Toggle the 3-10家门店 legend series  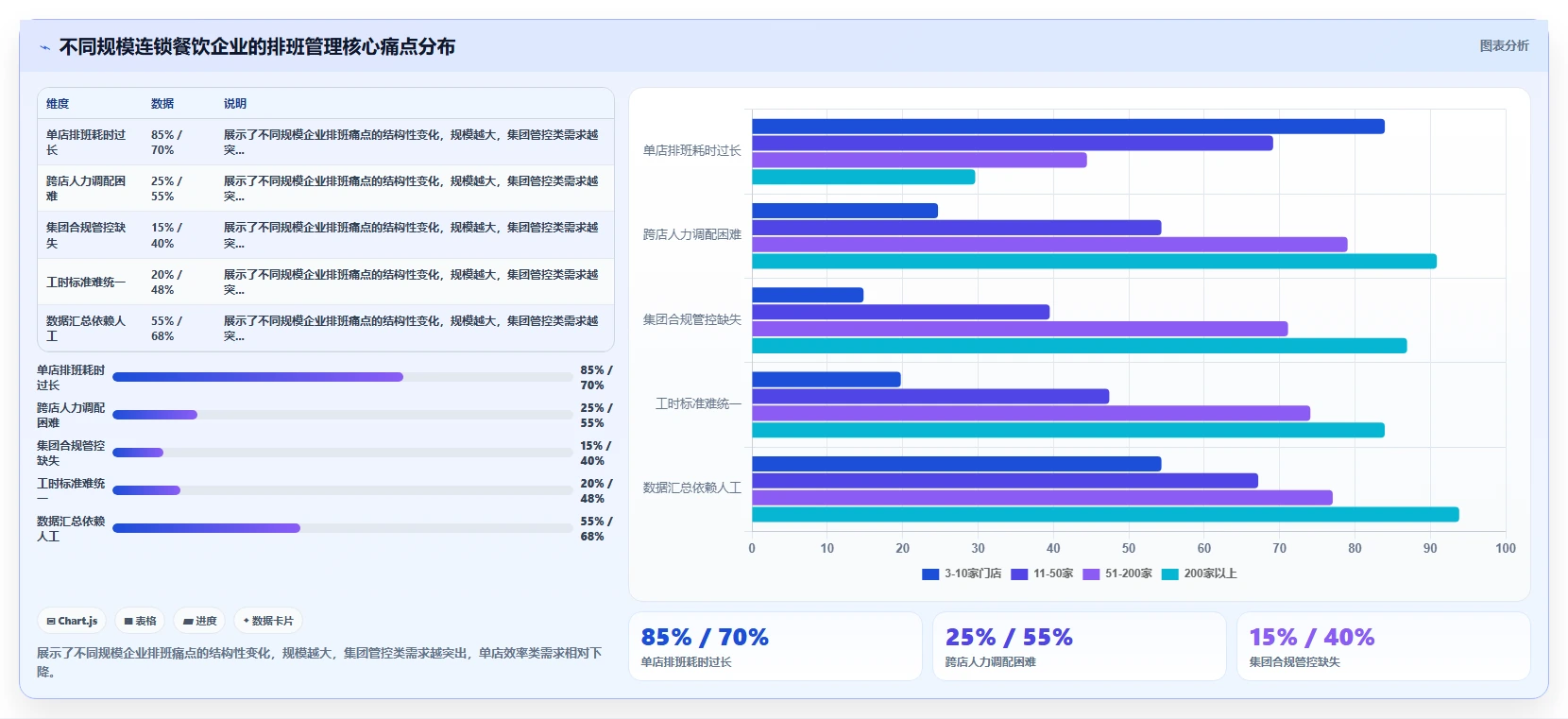[962, 573]
